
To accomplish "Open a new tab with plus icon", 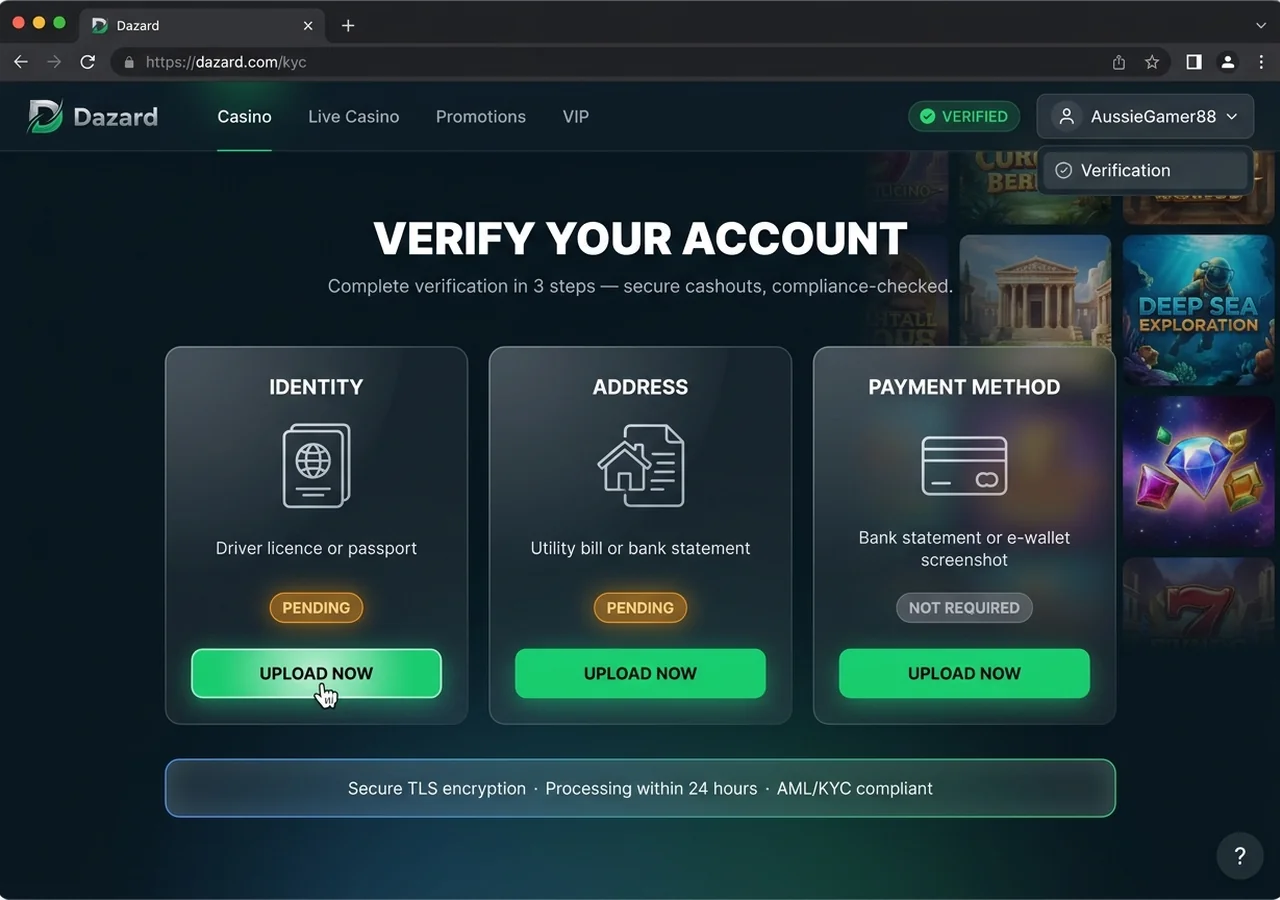I will (348, 25).
